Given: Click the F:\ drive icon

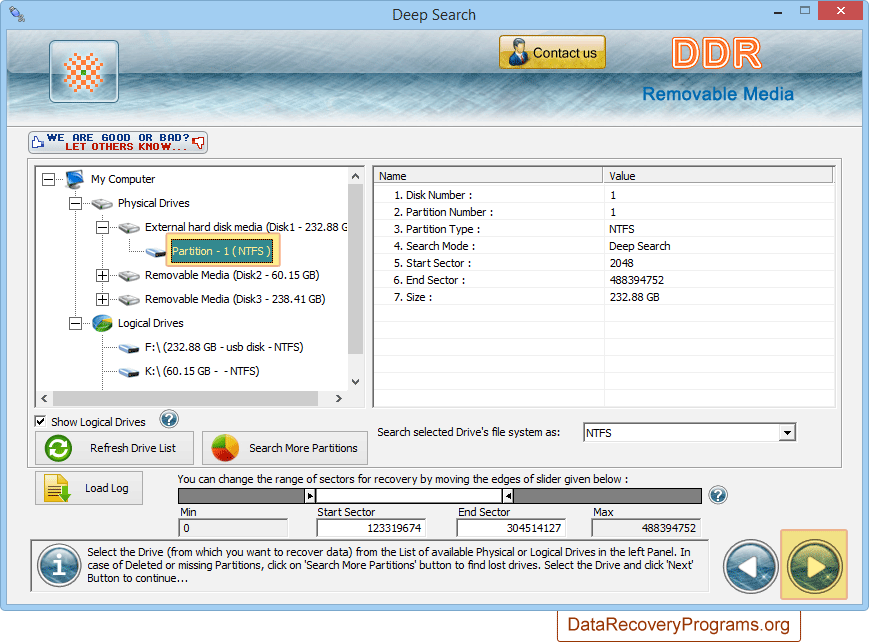Looking at the screenshot, I should (129, 348).
